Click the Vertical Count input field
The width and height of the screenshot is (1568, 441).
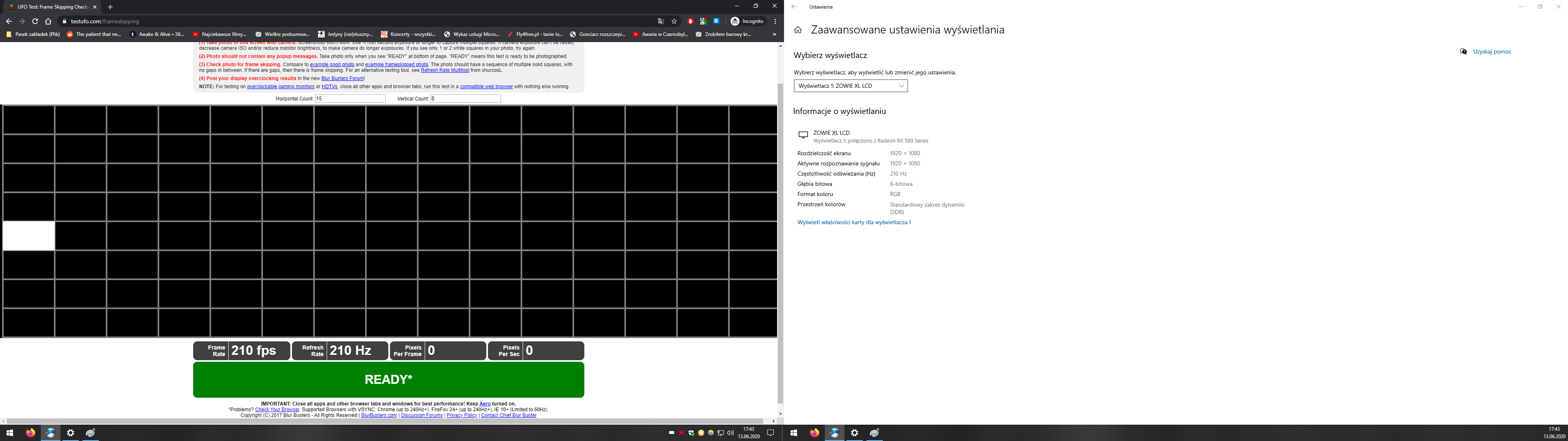click(x=465, y=99)
